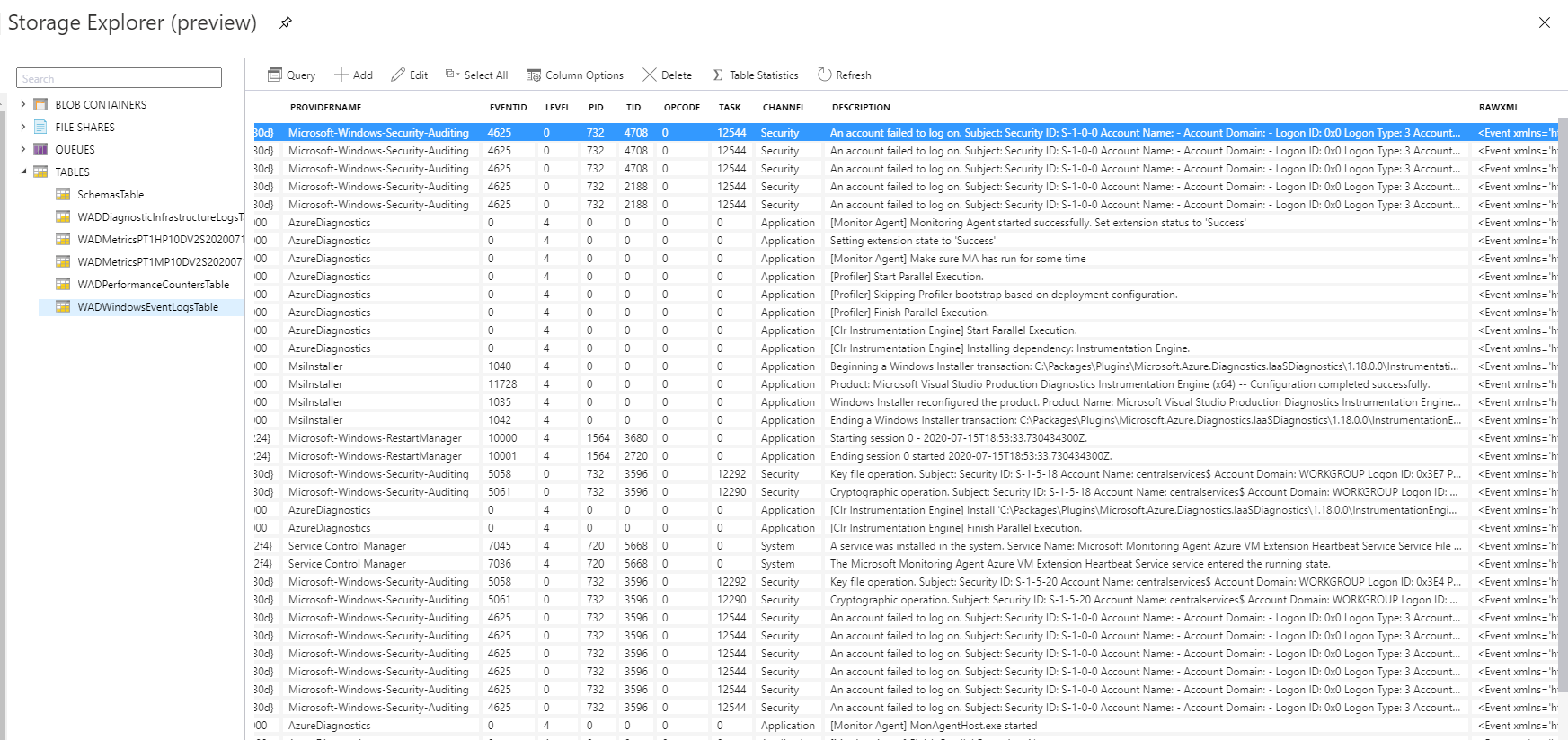
Task: Open the WADMetricsPT1HP10DV2S table
Action: coord(161,239)
